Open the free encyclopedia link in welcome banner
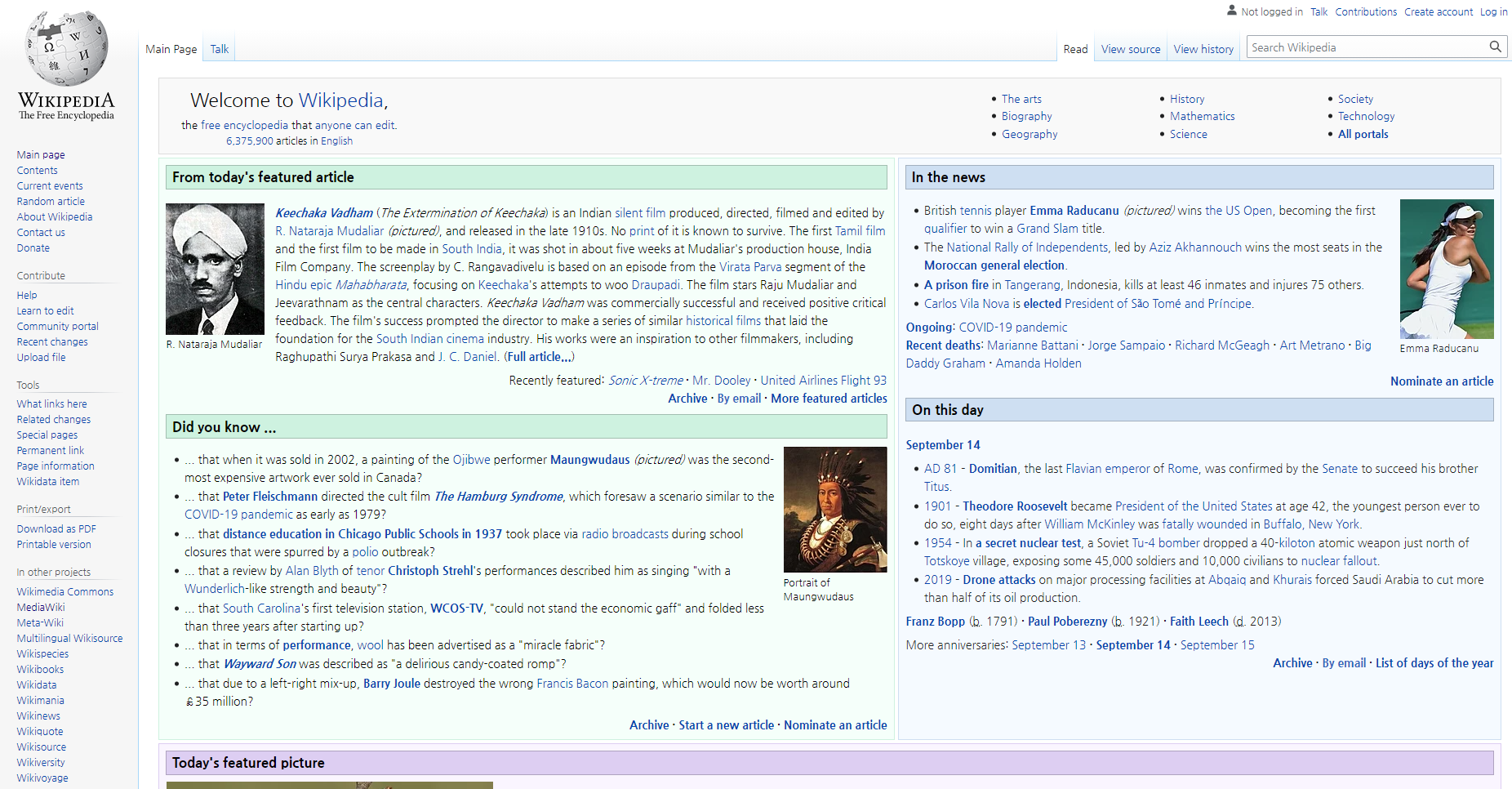Image resolution: width=1512 pixels, height=789 pixels. (244, 125)
